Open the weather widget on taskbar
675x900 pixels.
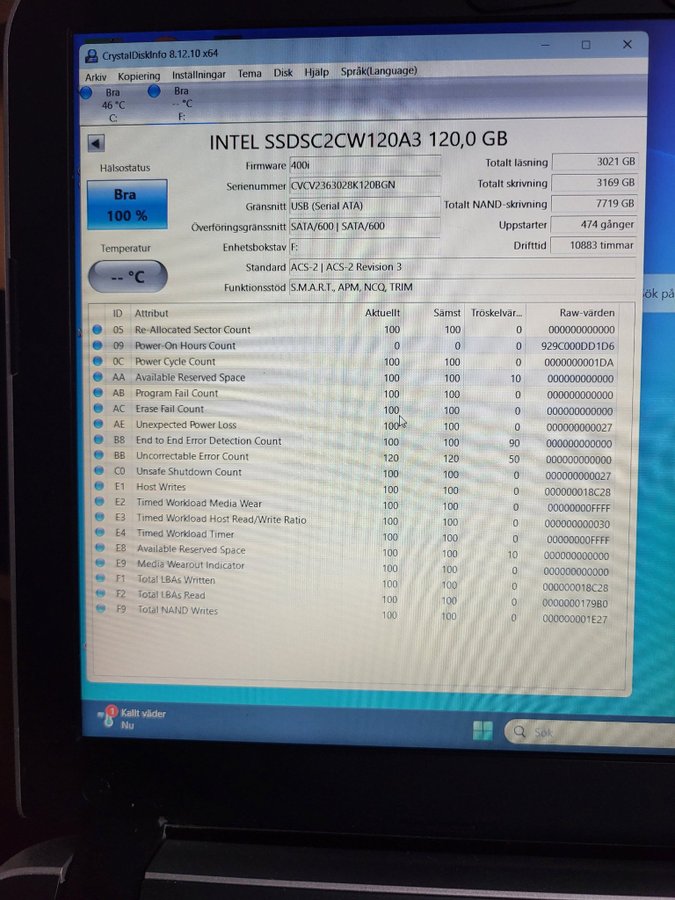[130, 719]
